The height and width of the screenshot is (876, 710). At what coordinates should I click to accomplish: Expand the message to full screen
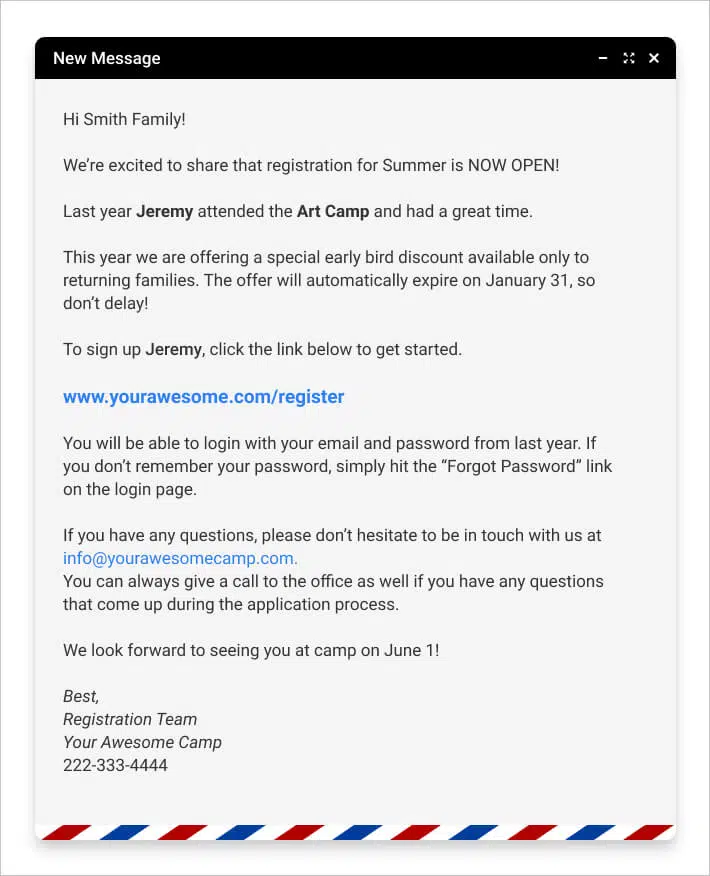629,58
